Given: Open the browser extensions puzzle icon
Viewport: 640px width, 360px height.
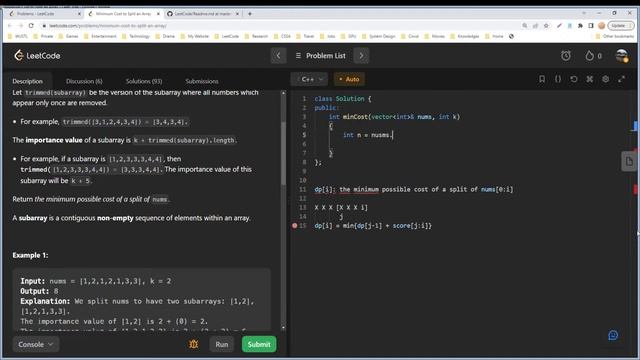Looking at the screenshot, I should pyautogui.click(x=580, y=25).
